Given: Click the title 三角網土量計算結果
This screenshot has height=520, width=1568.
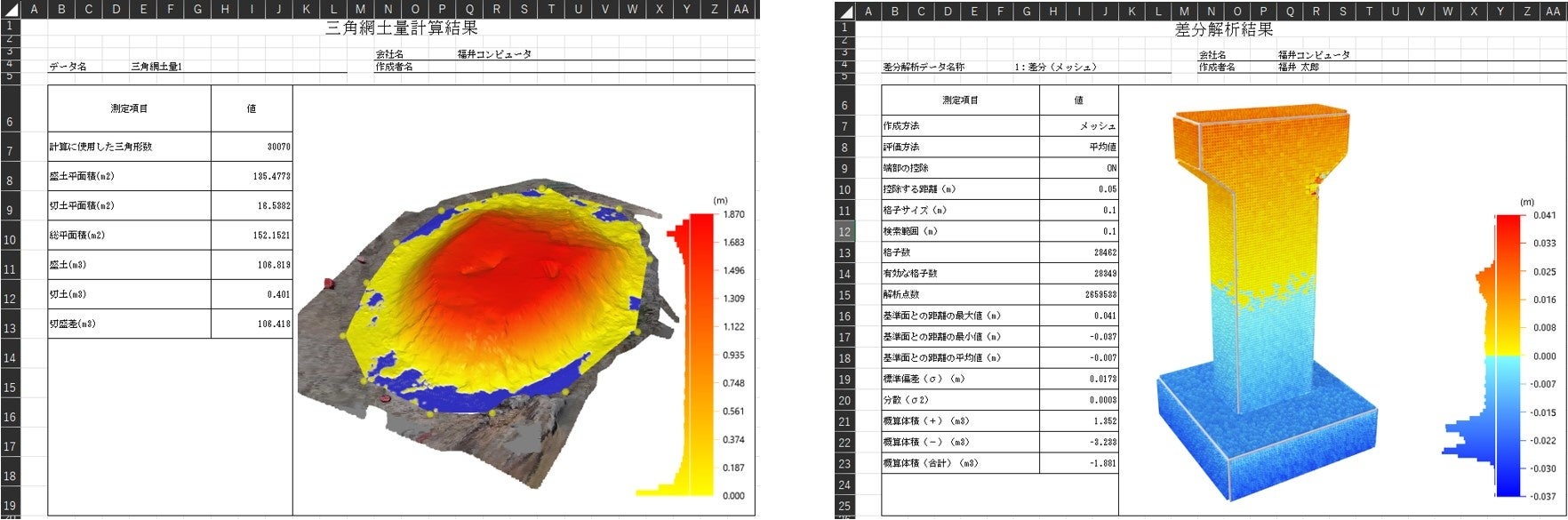Looking at the screenshot, I should click(402, 28).
